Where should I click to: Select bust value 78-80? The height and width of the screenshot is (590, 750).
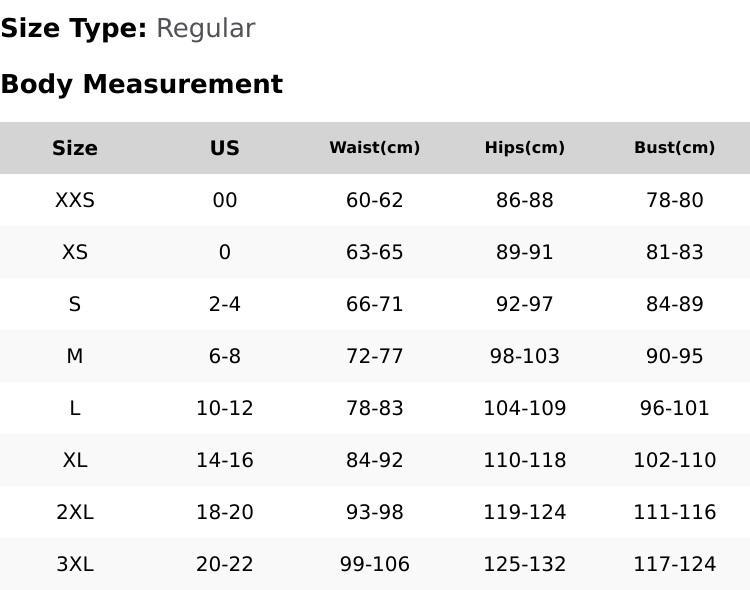[675, 200]
